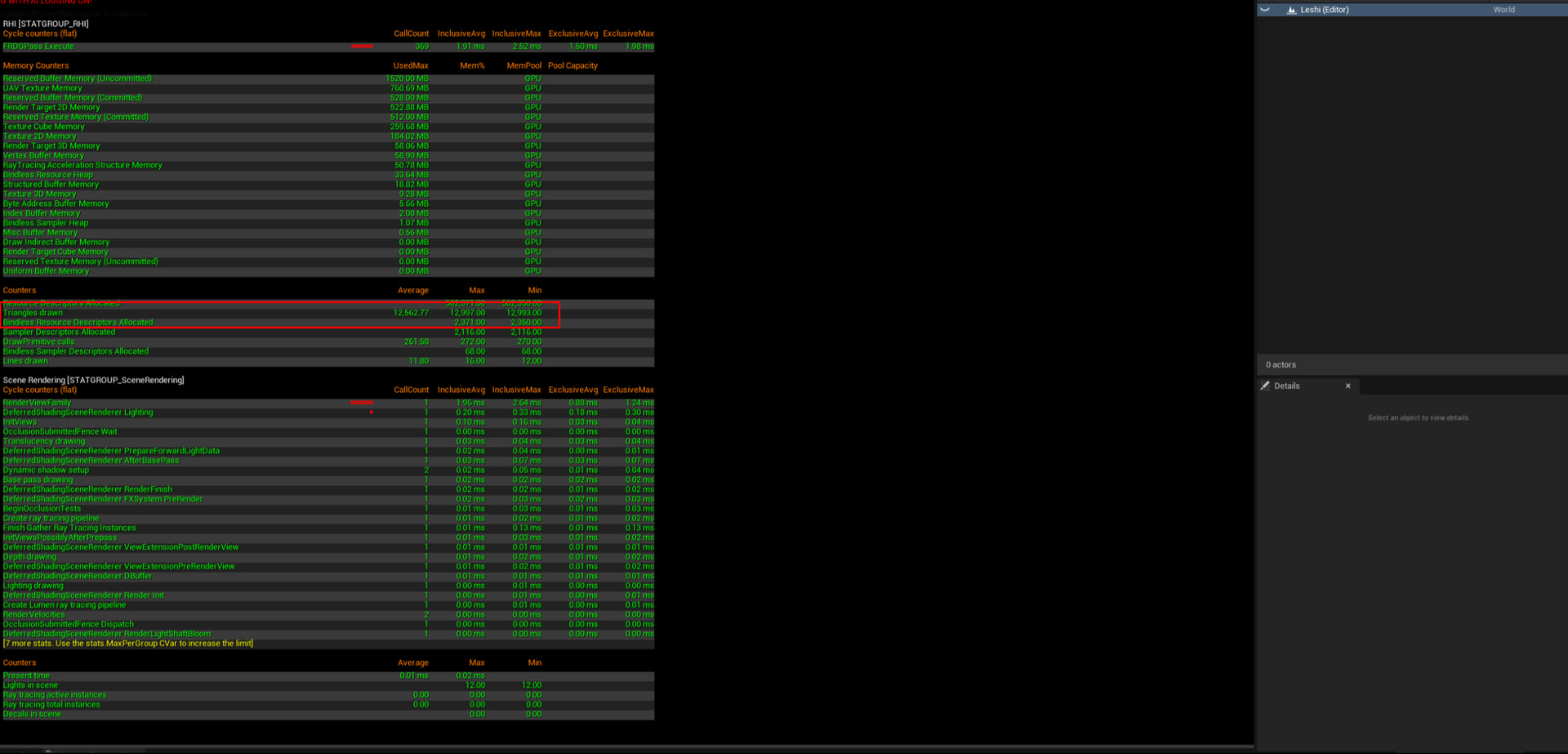The image size is (1568, 754).
Task: Click the DrawPrimitive calls counter row
Action: (38, 341)
